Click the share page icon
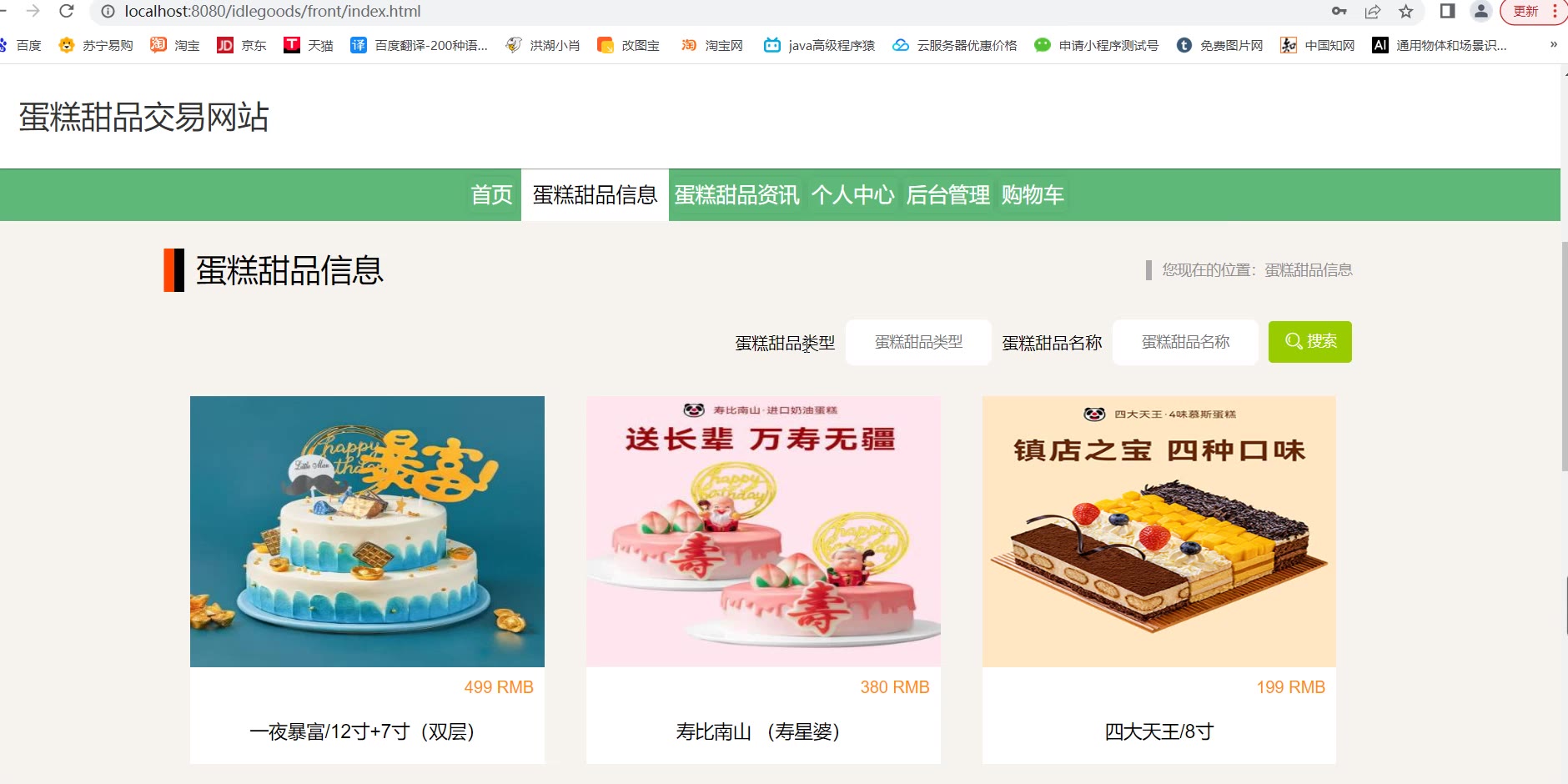The width and height of the screenshot is (1568, 784). pyautogui.click(x=1373, y=11)
